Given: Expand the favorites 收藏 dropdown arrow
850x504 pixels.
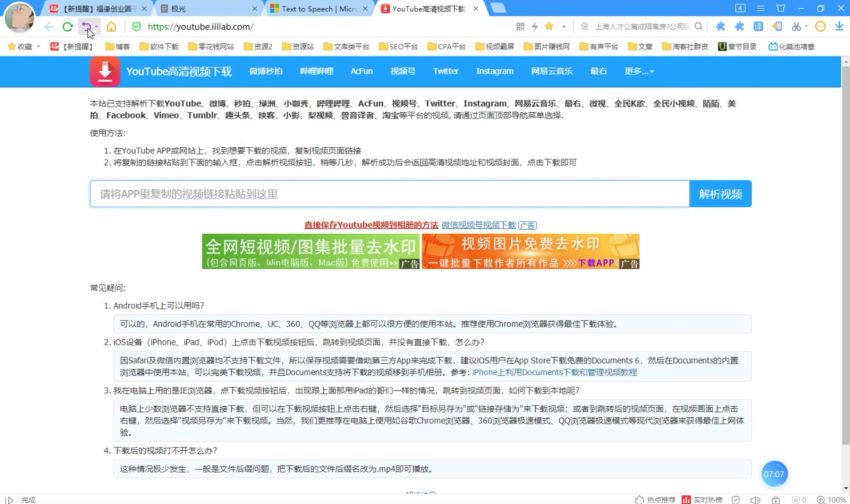Looking at the screenshot, I should point(38,47).
